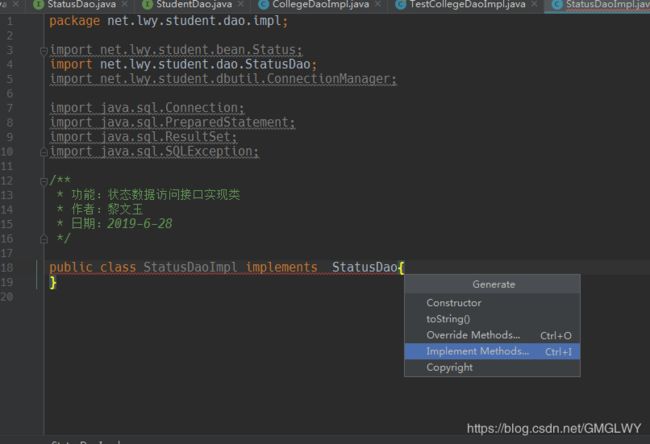Image resolution: width=650 pixels, height=444 pixels.
Task: Click 'import java.sql.PreparedStatement;' line
Action: [x=172, y=122]
